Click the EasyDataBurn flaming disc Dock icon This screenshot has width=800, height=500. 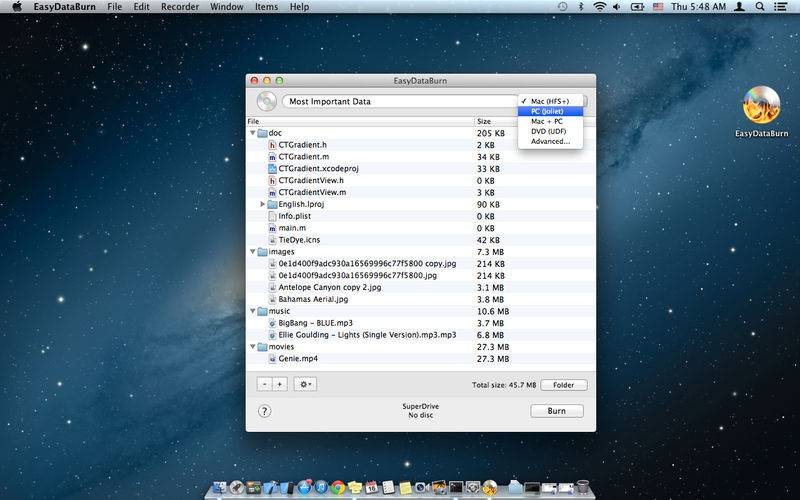(489, 487)
